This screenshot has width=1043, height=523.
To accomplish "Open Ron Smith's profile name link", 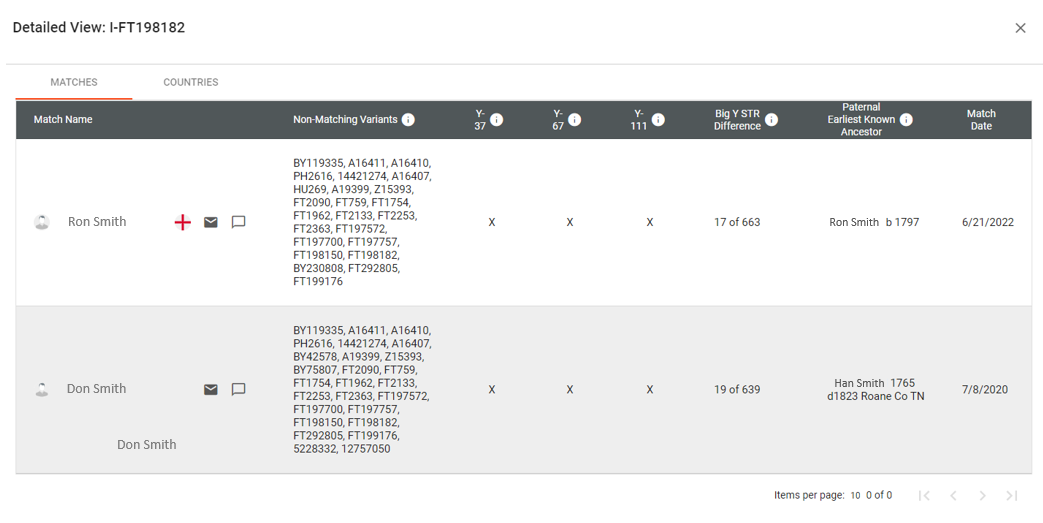I will (97, 222).
